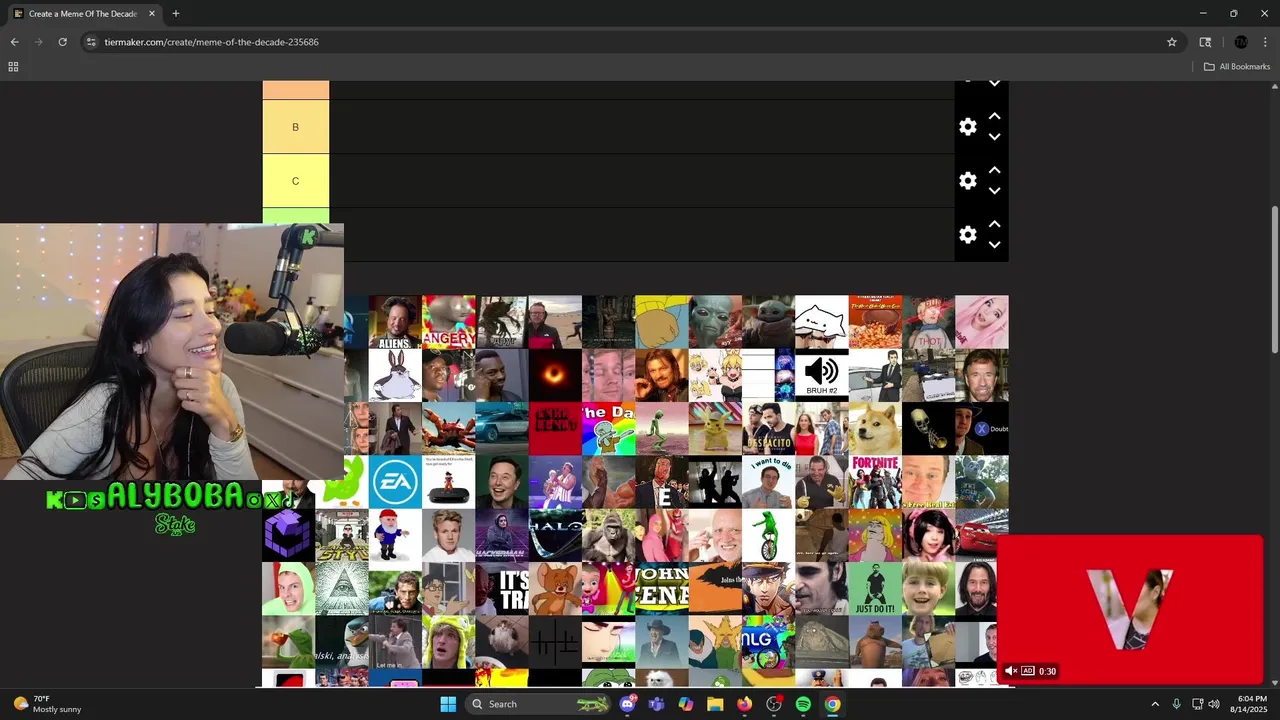Pick the Arthur clenched fist meme
Screen dimensions: 1280x720
point(661,321)
